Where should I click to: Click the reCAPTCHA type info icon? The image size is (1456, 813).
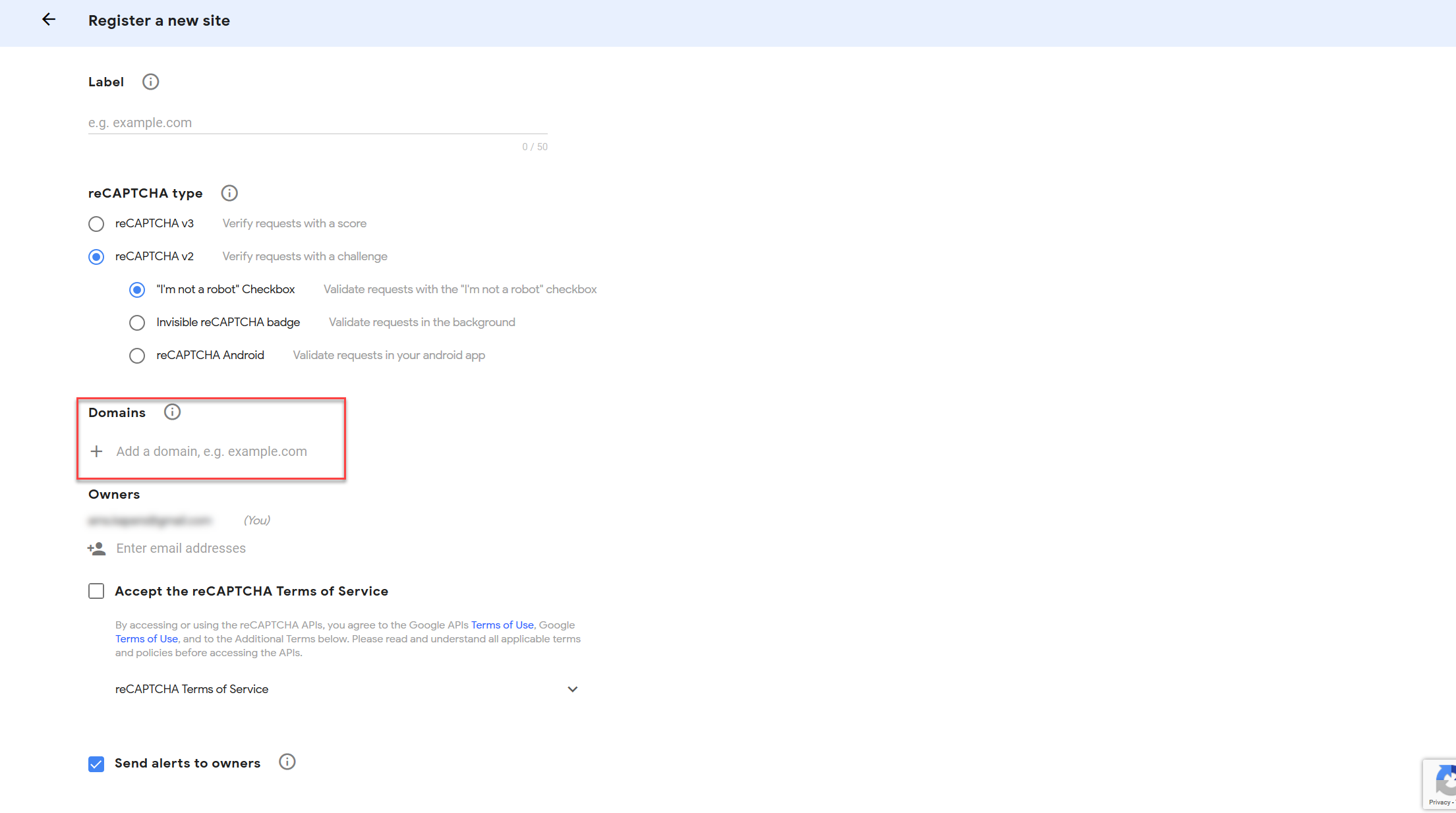[x=229, y=193]
